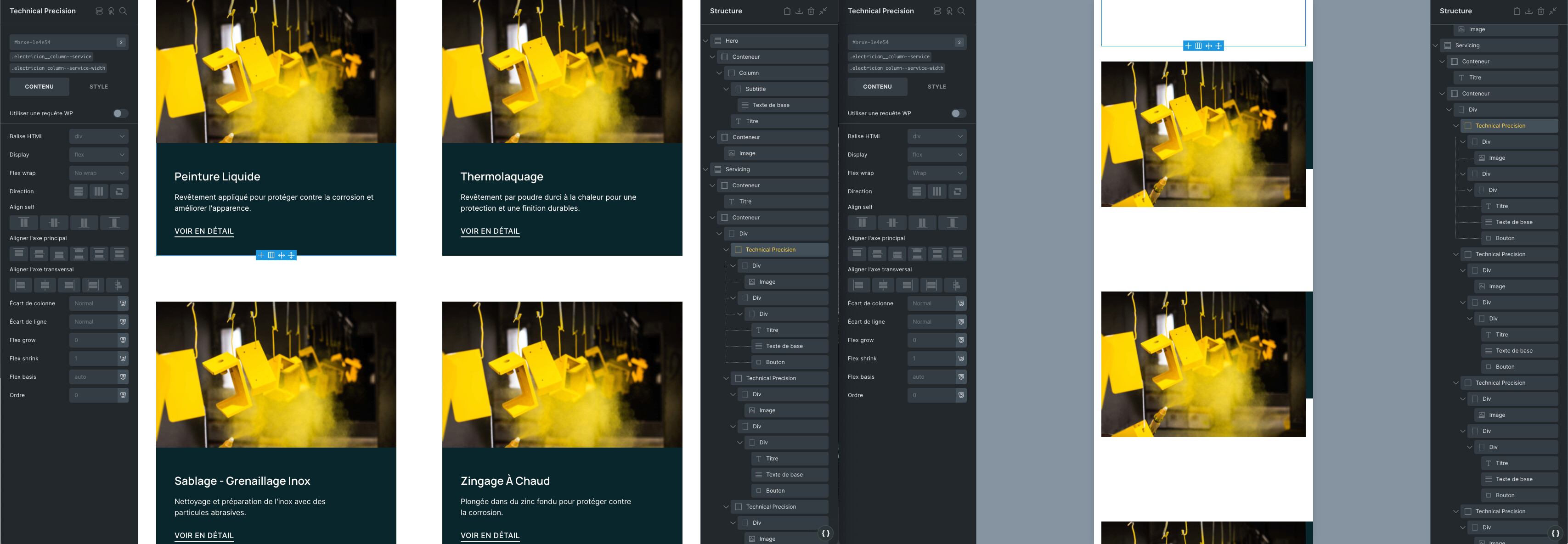Click the trash icon in left Structure header

[811, 11]
